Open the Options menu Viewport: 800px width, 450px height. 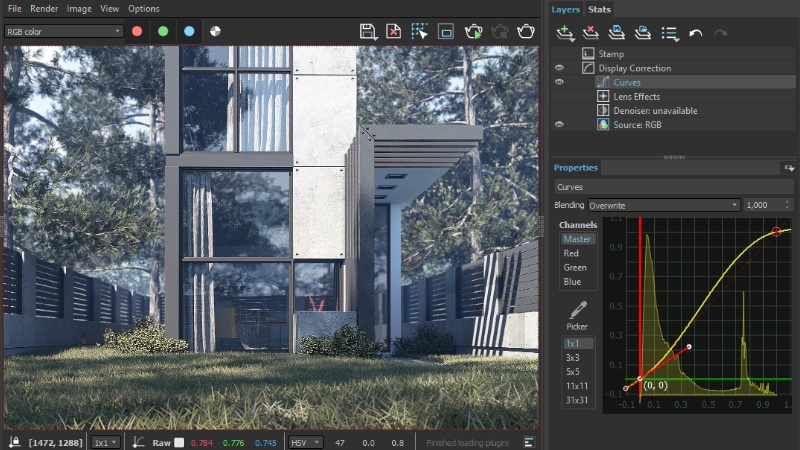143,9
